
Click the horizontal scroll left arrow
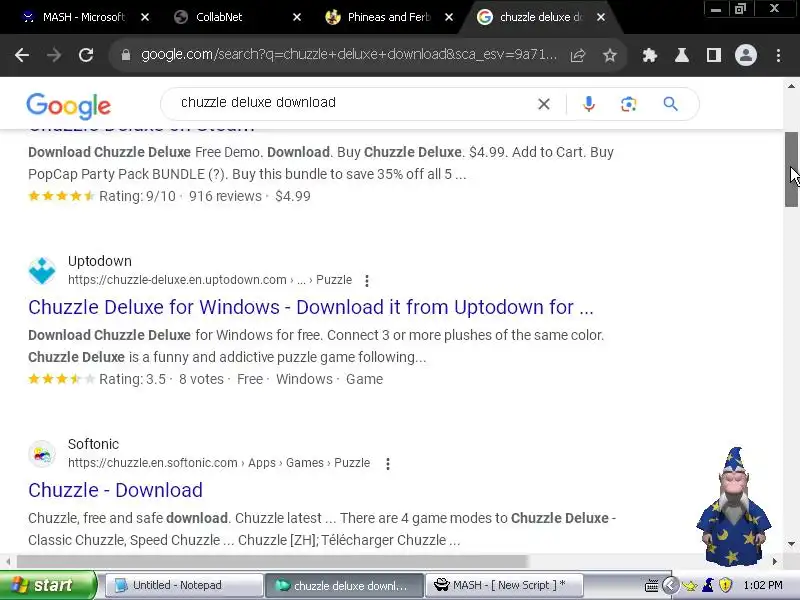coord(8,562)
